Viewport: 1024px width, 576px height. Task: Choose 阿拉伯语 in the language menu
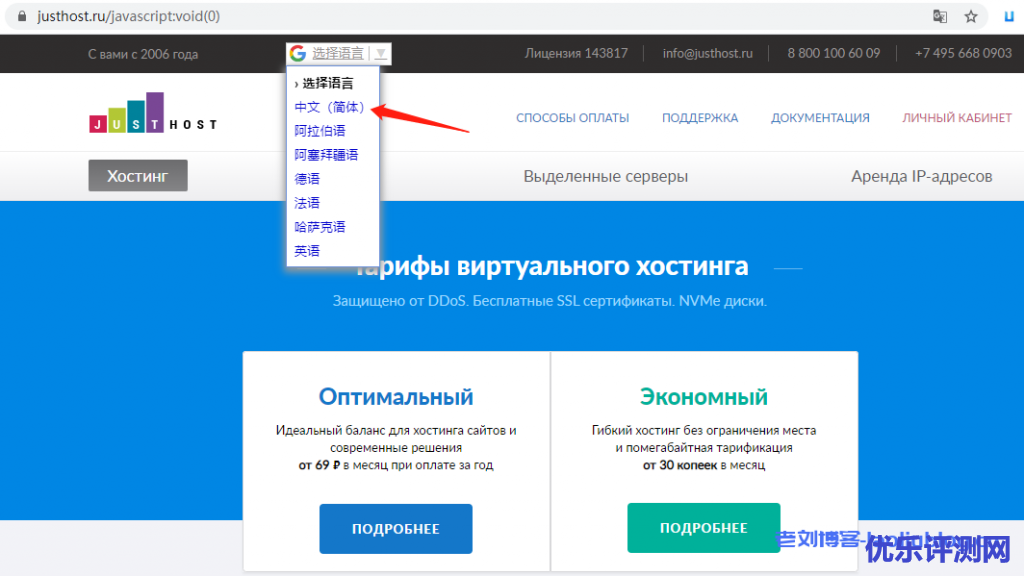coord(320,131)
